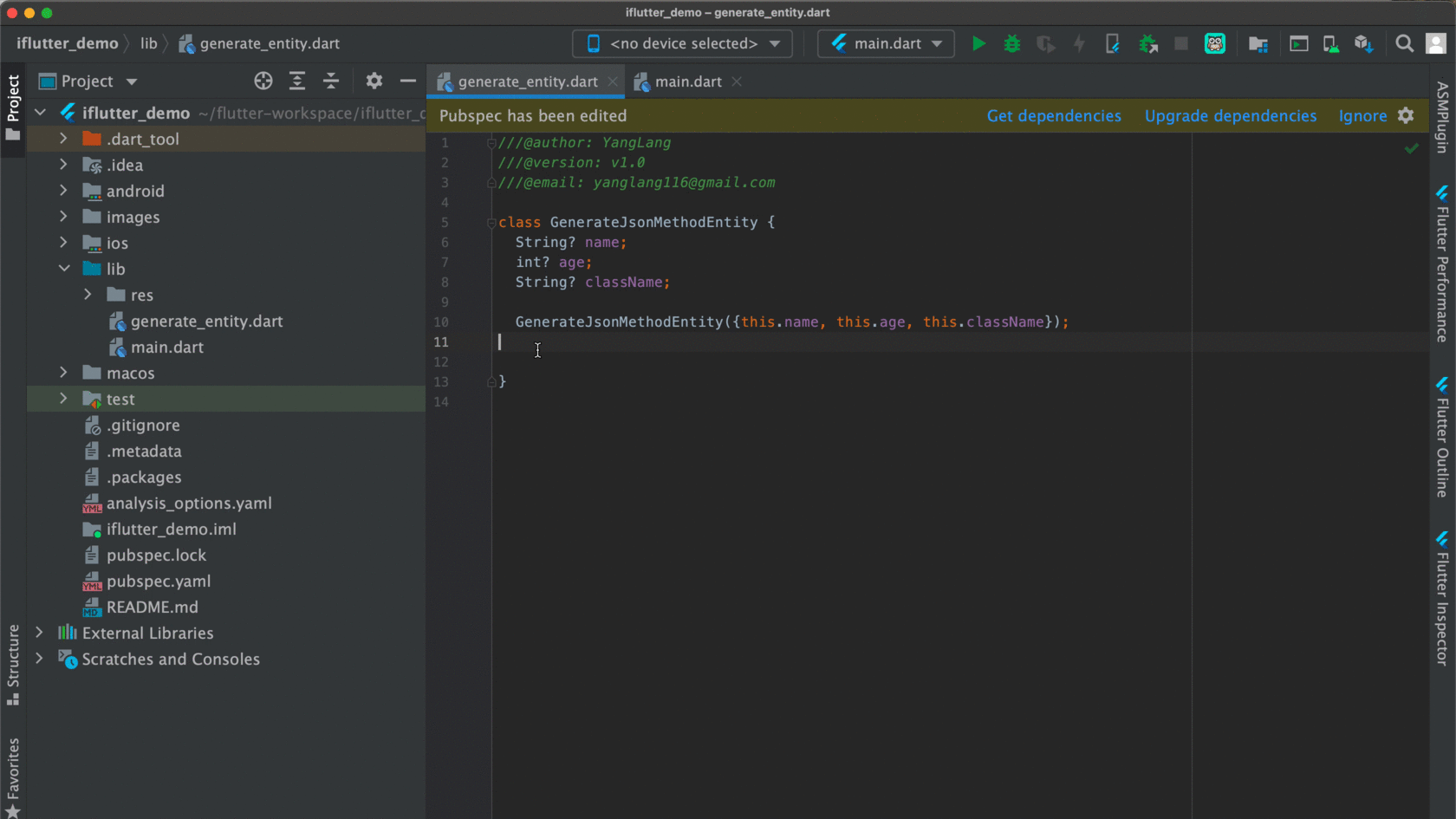
Task: Select main.dart file in project tree
Action: pyautogui.click(x=167, y=347)
